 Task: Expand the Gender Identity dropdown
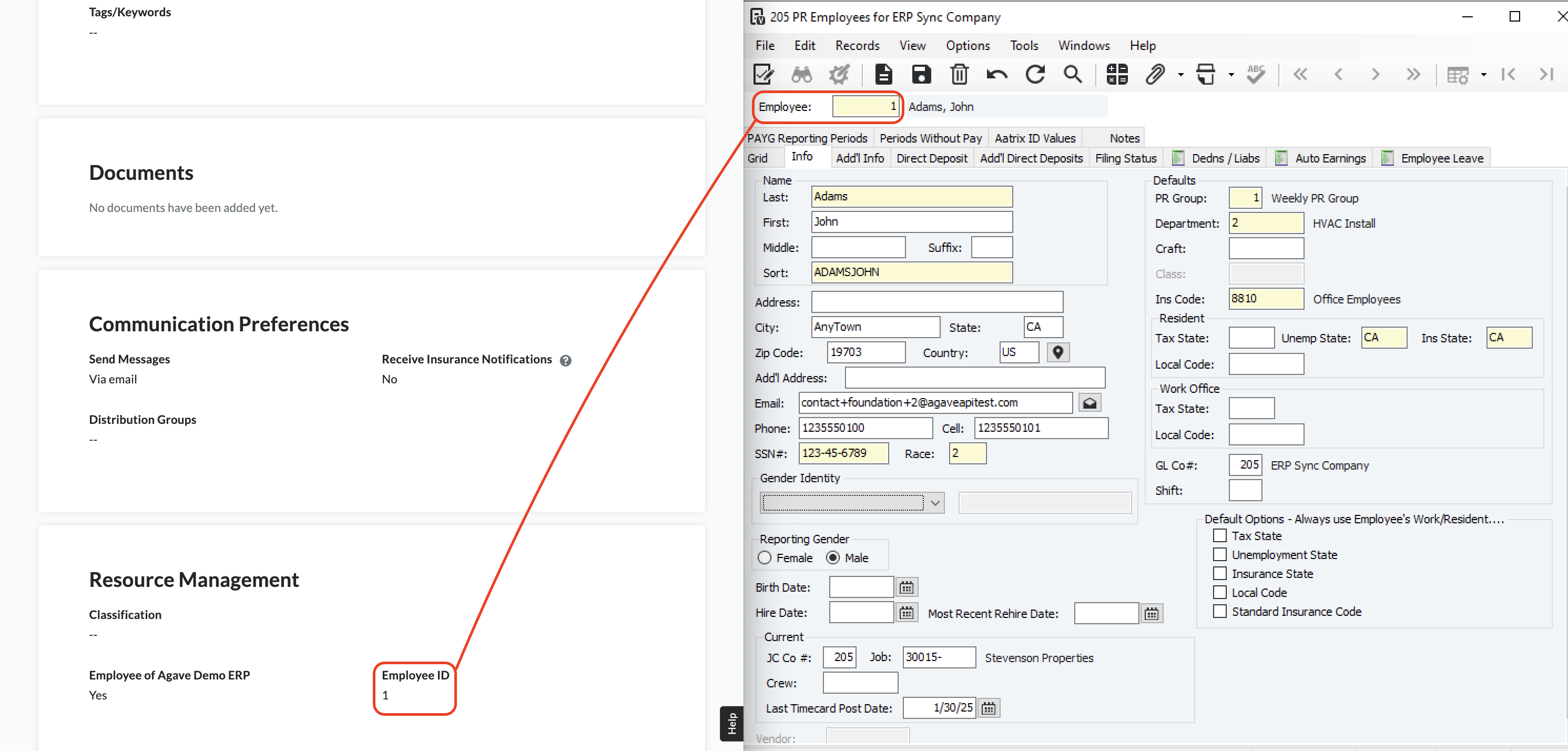point(935,503)
